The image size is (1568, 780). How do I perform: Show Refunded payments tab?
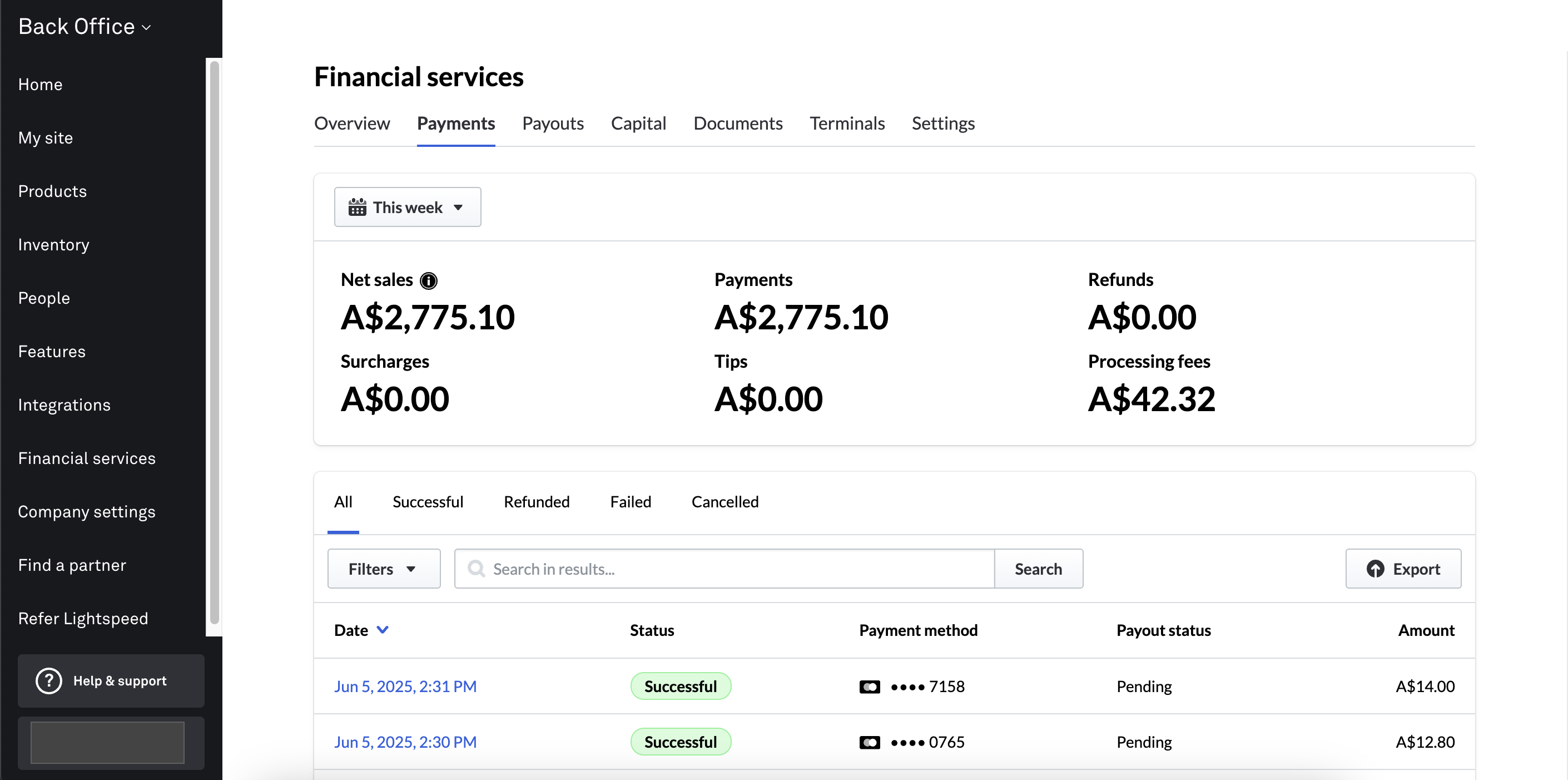coord(536,502)
